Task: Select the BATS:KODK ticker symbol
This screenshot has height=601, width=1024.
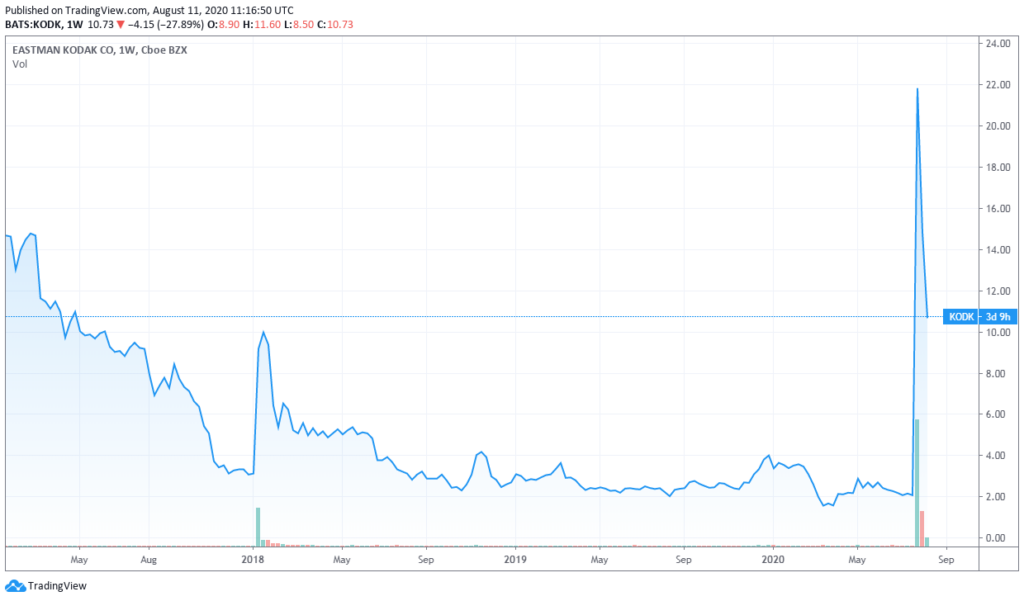Action: coord(33,25)
